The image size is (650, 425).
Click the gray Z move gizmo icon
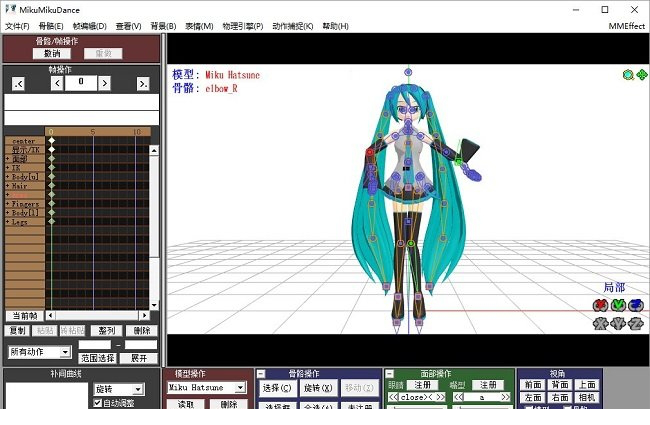pyautogui.click(x=636, y=323)
